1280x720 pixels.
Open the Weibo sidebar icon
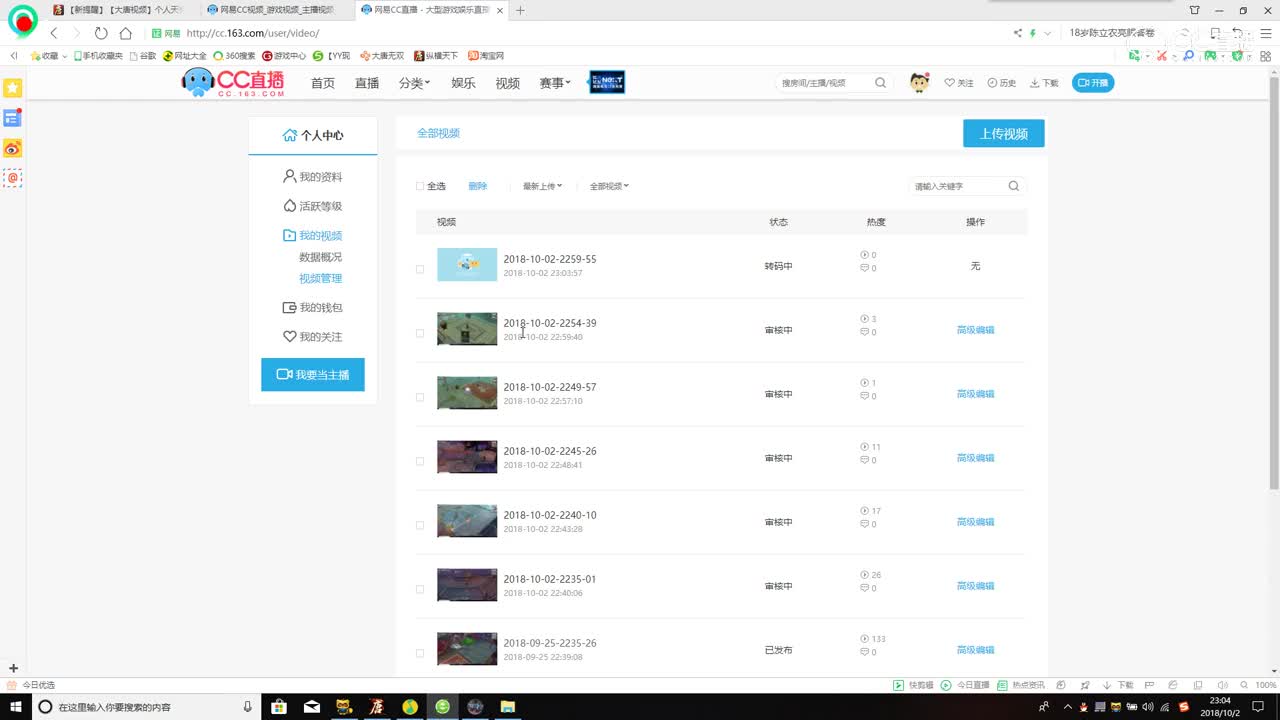click(x=12, y=148)
